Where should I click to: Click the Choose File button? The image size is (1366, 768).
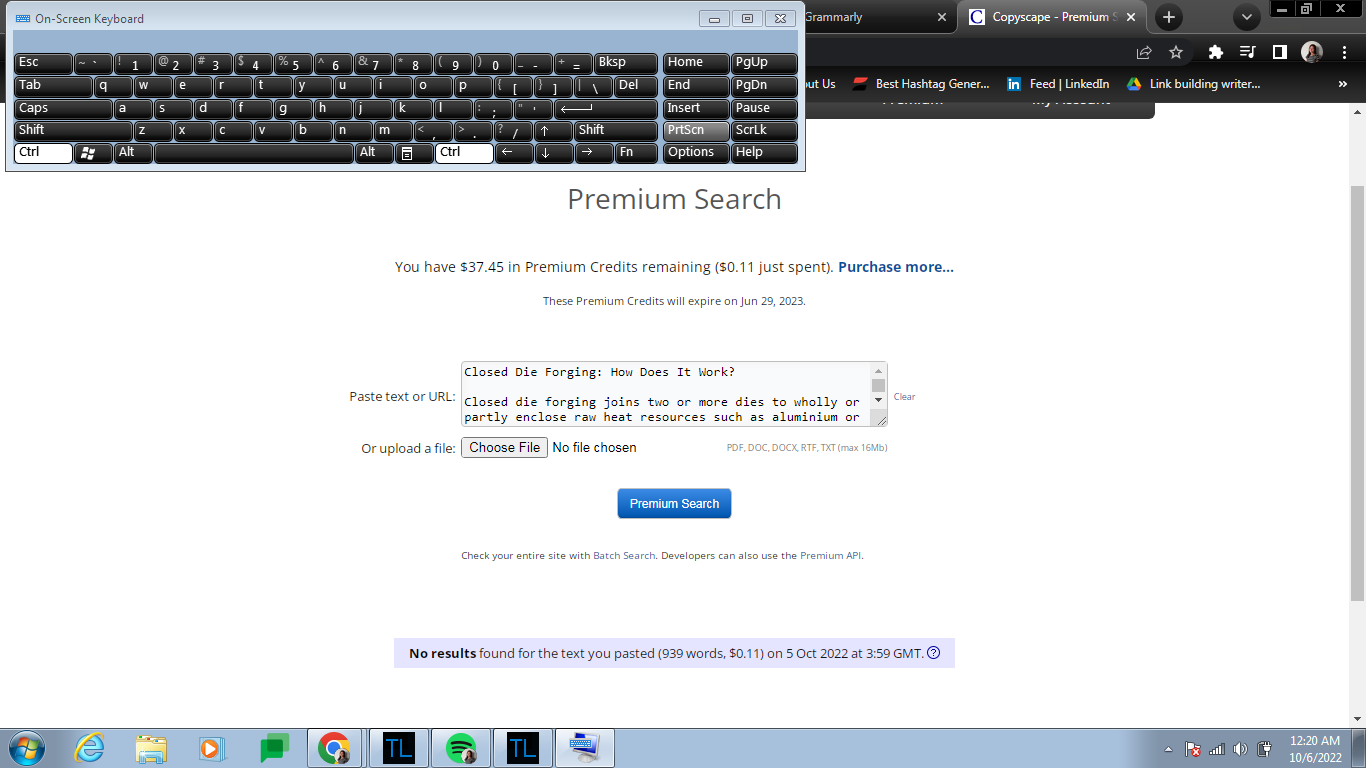(505, 447)
